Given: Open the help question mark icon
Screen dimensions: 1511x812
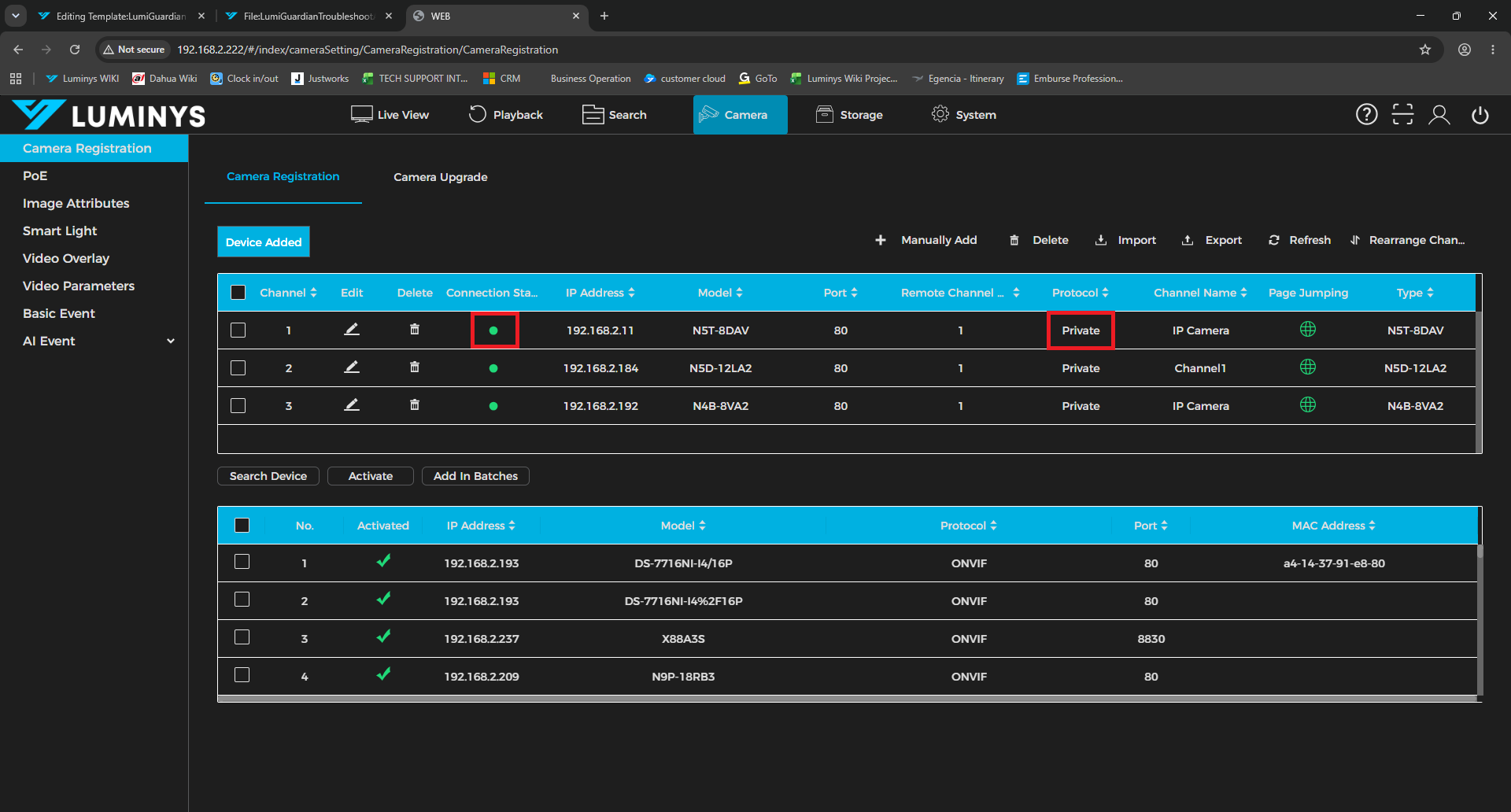Looking at the screenshot, I should [1367, 115].
